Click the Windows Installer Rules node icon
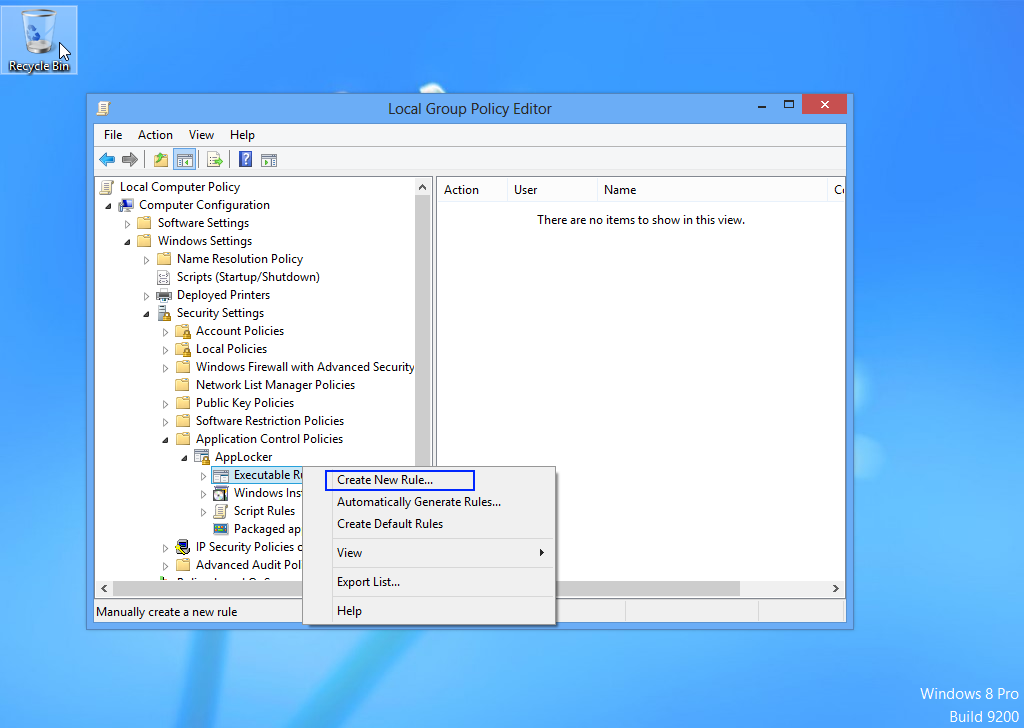 pos(221,493)
